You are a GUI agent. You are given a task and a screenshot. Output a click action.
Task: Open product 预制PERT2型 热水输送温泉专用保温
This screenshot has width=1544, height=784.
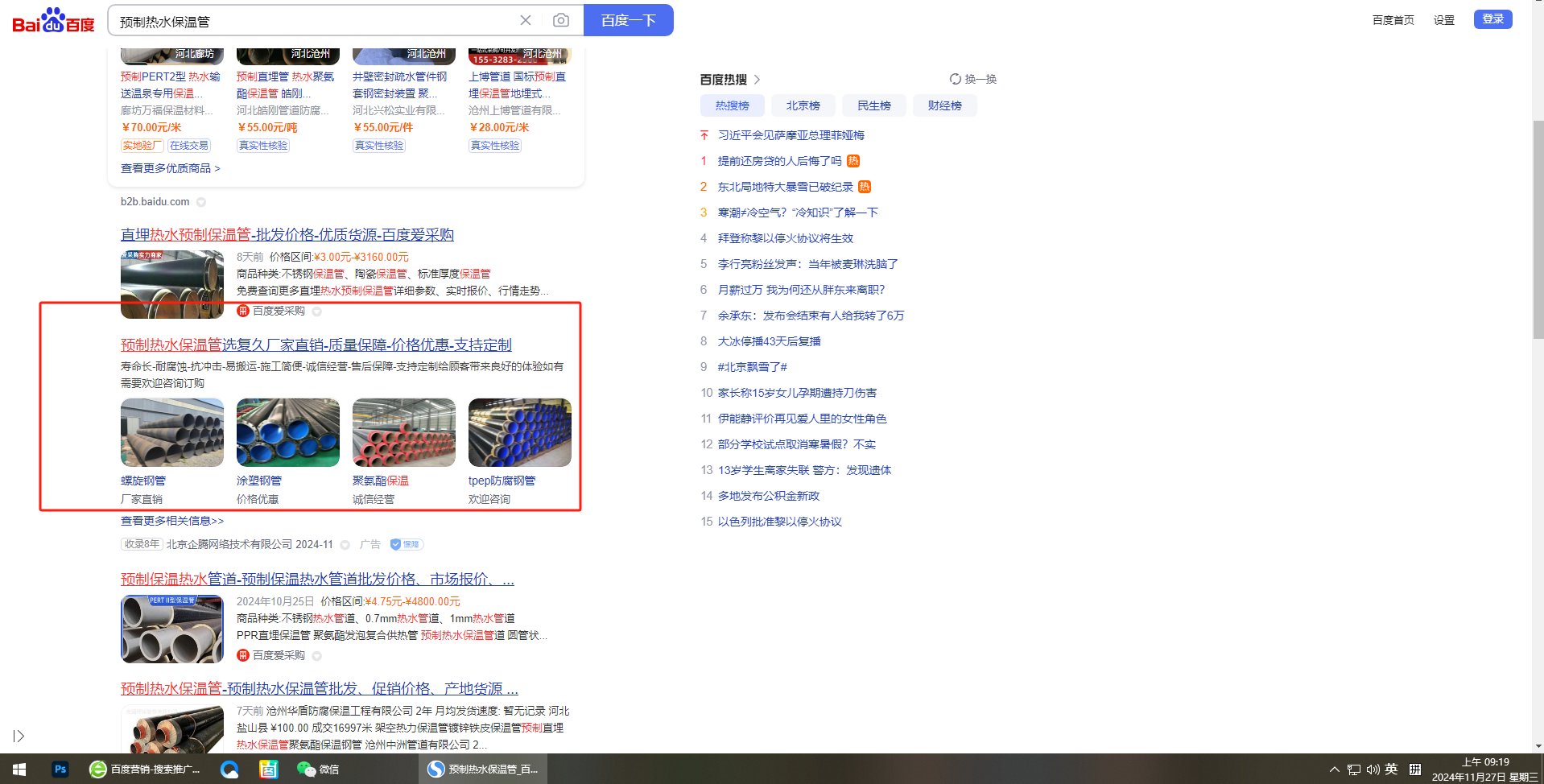point(171,85)
